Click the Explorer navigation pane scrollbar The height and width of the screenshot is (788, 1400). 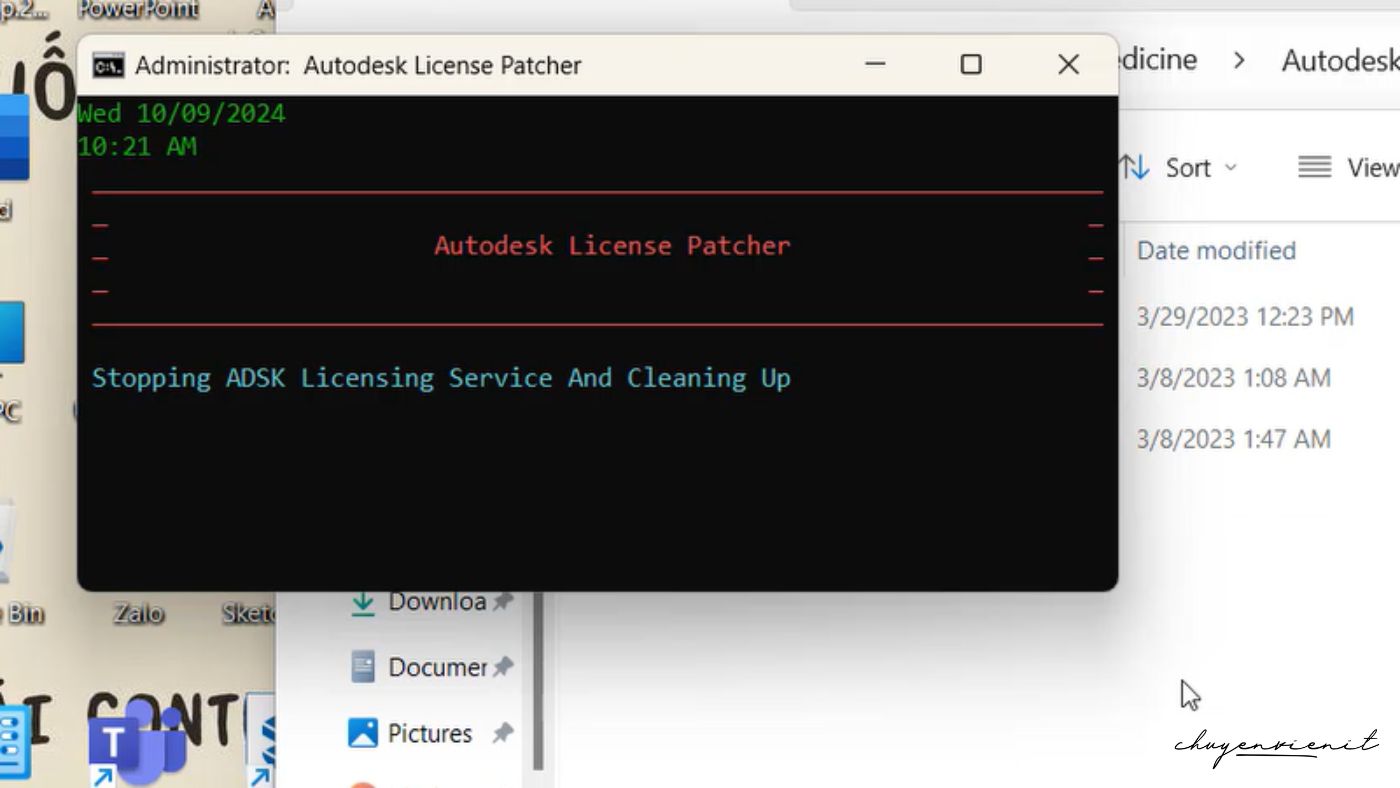537,680
